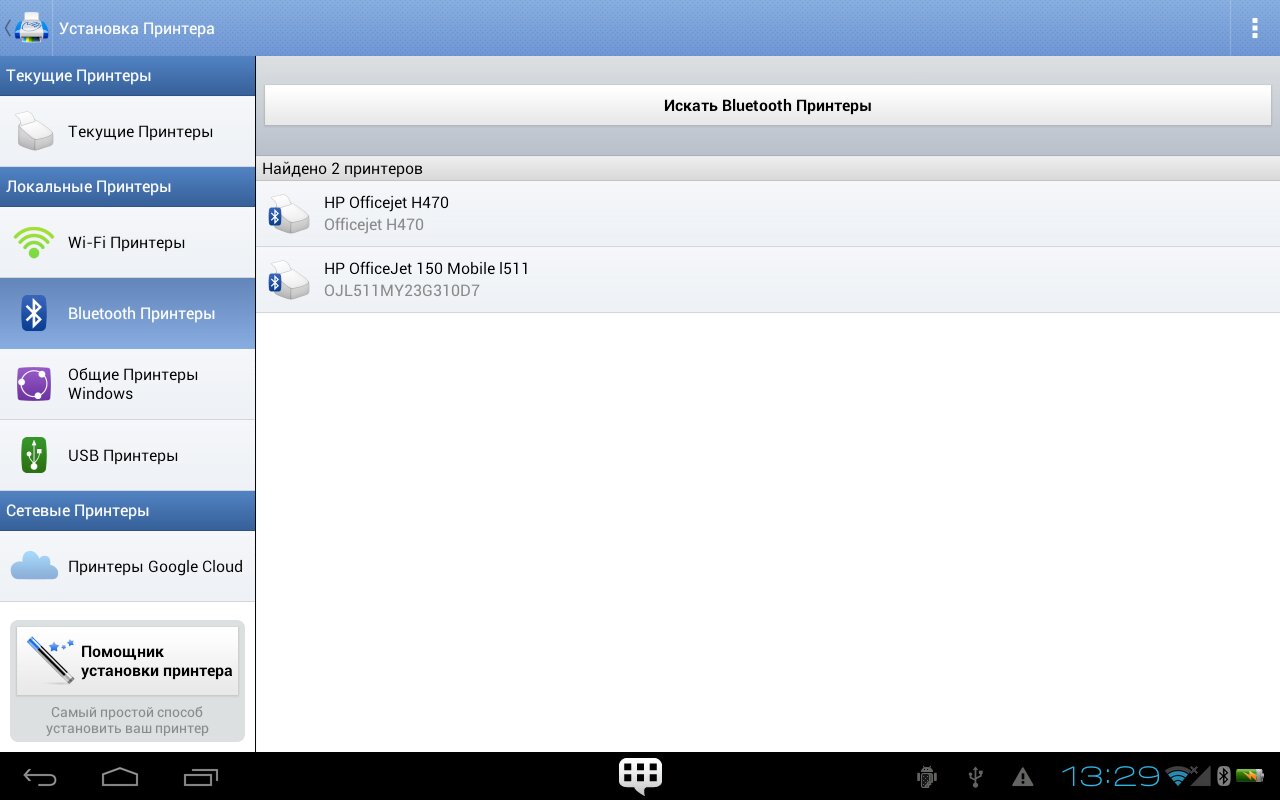This screenshot has height=800, width=1280.
Task: Tap Android home navigation button
Action: [x=120, y=777]
